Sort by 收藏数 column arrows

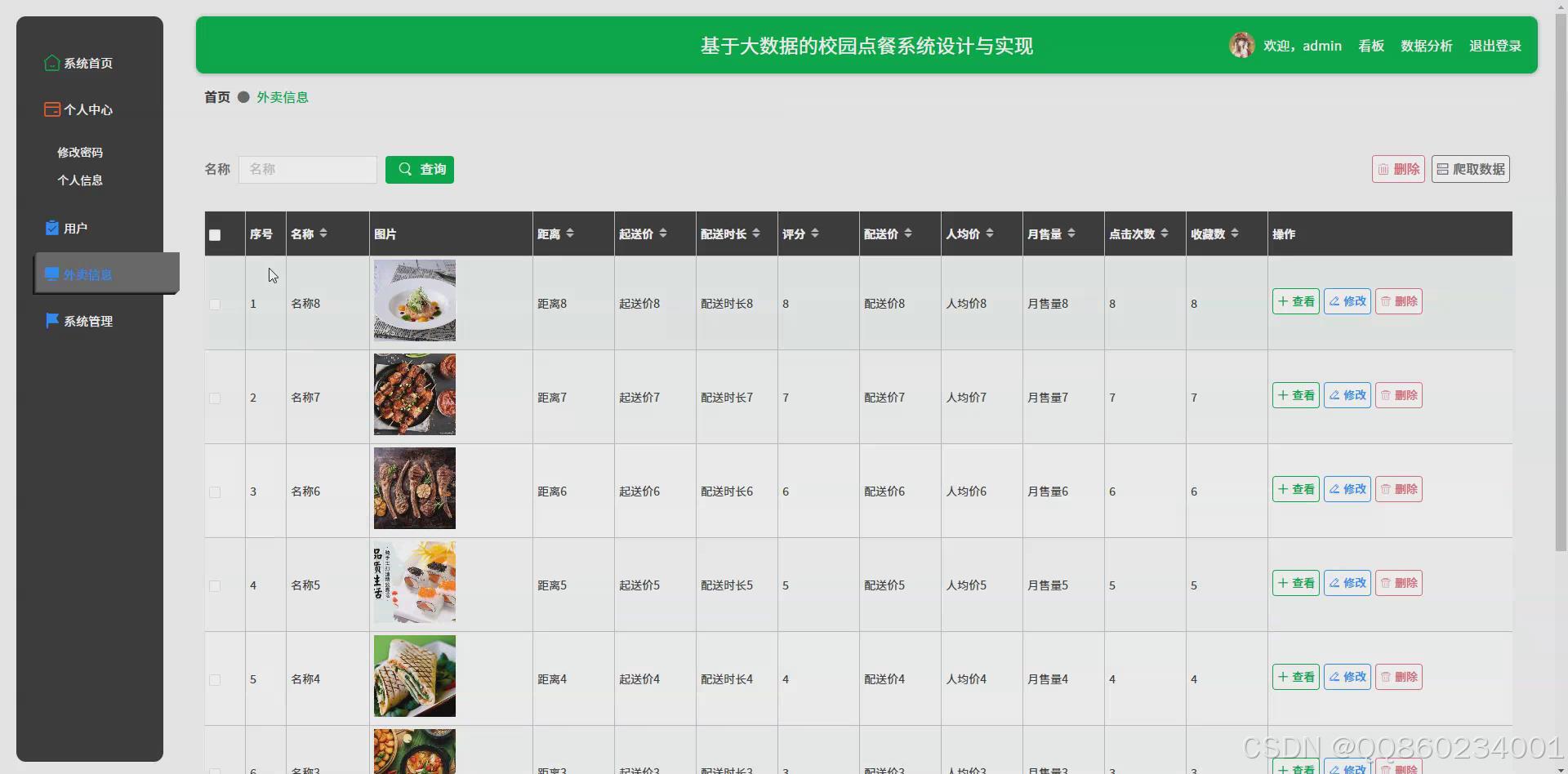click(x=1235, y=234)
